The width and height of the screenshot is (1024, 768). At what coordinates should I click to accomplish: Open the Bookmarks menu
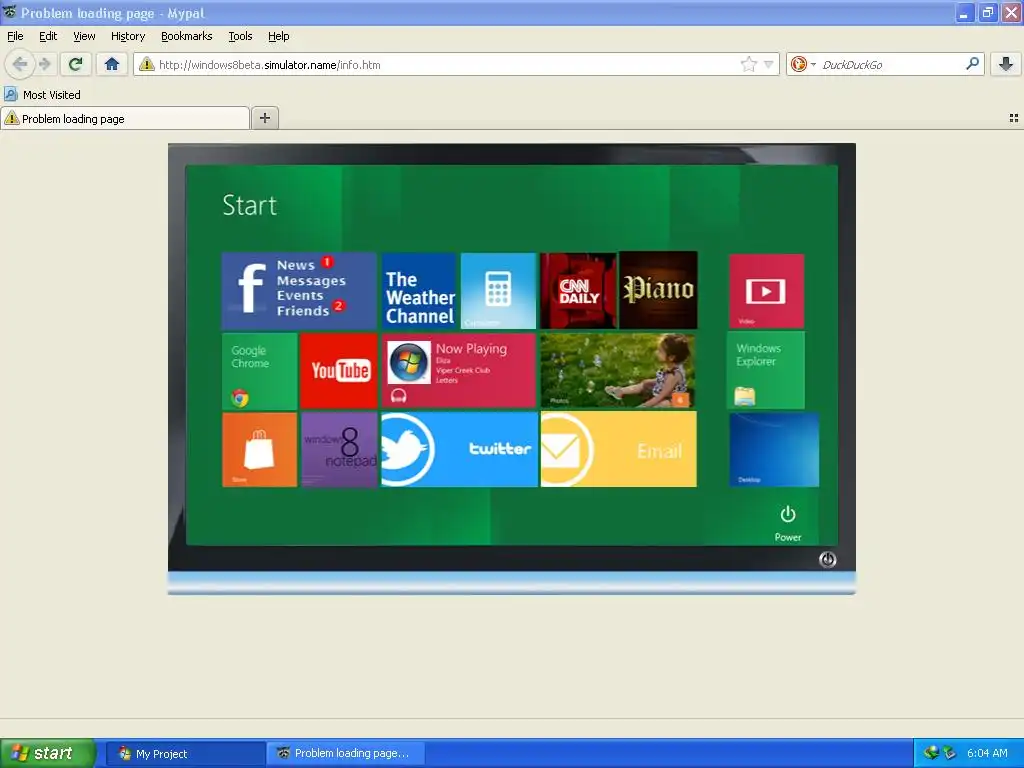(187, 36)
